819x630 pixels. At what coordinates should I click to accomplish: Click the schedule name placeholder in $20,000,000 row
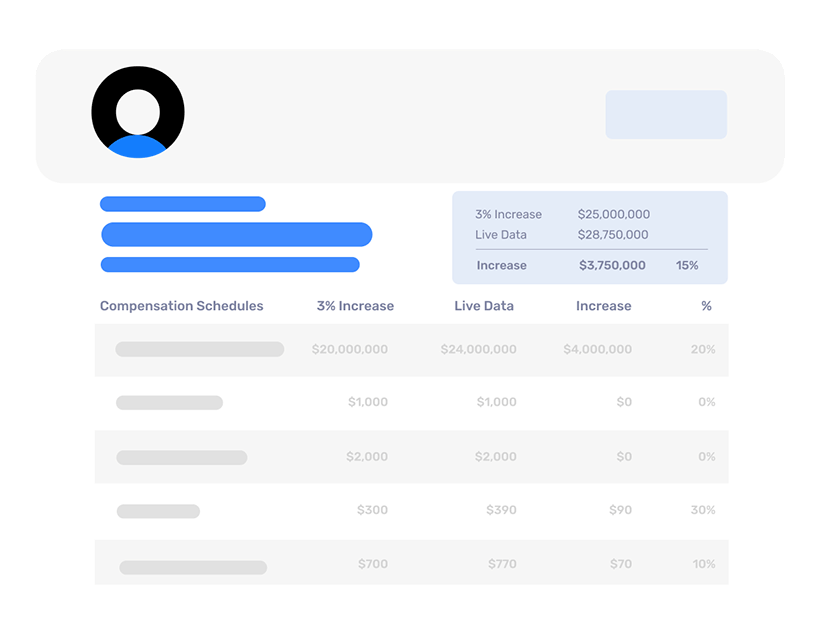click(x=200, y=349)
